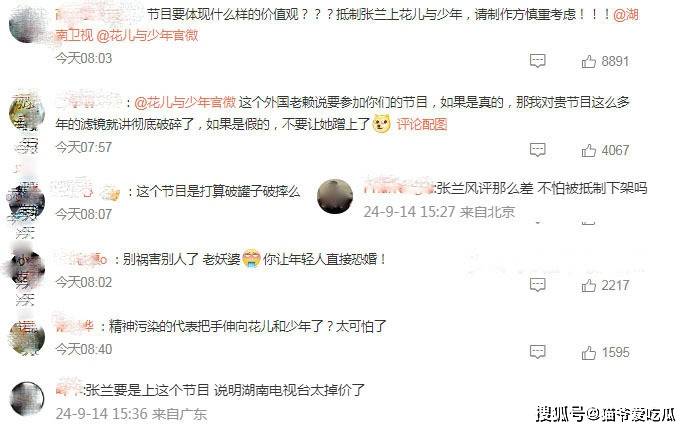
Task: Open replies on the 08:02 comment
Action: [537, 285]
